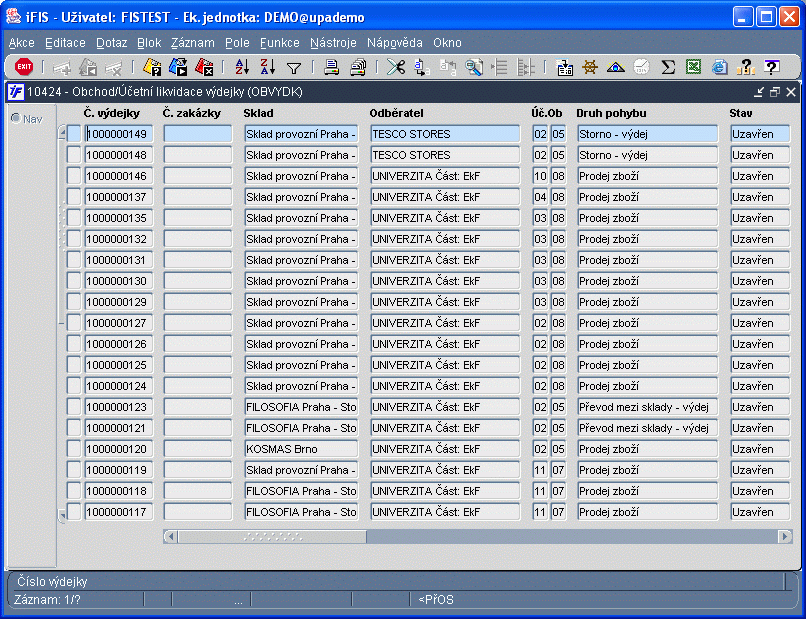Image resolution: width=806 pixels, height=619 pixels.
Task: Tick the checkbox for výdejka 1000000149
Action: click(74, 134)
